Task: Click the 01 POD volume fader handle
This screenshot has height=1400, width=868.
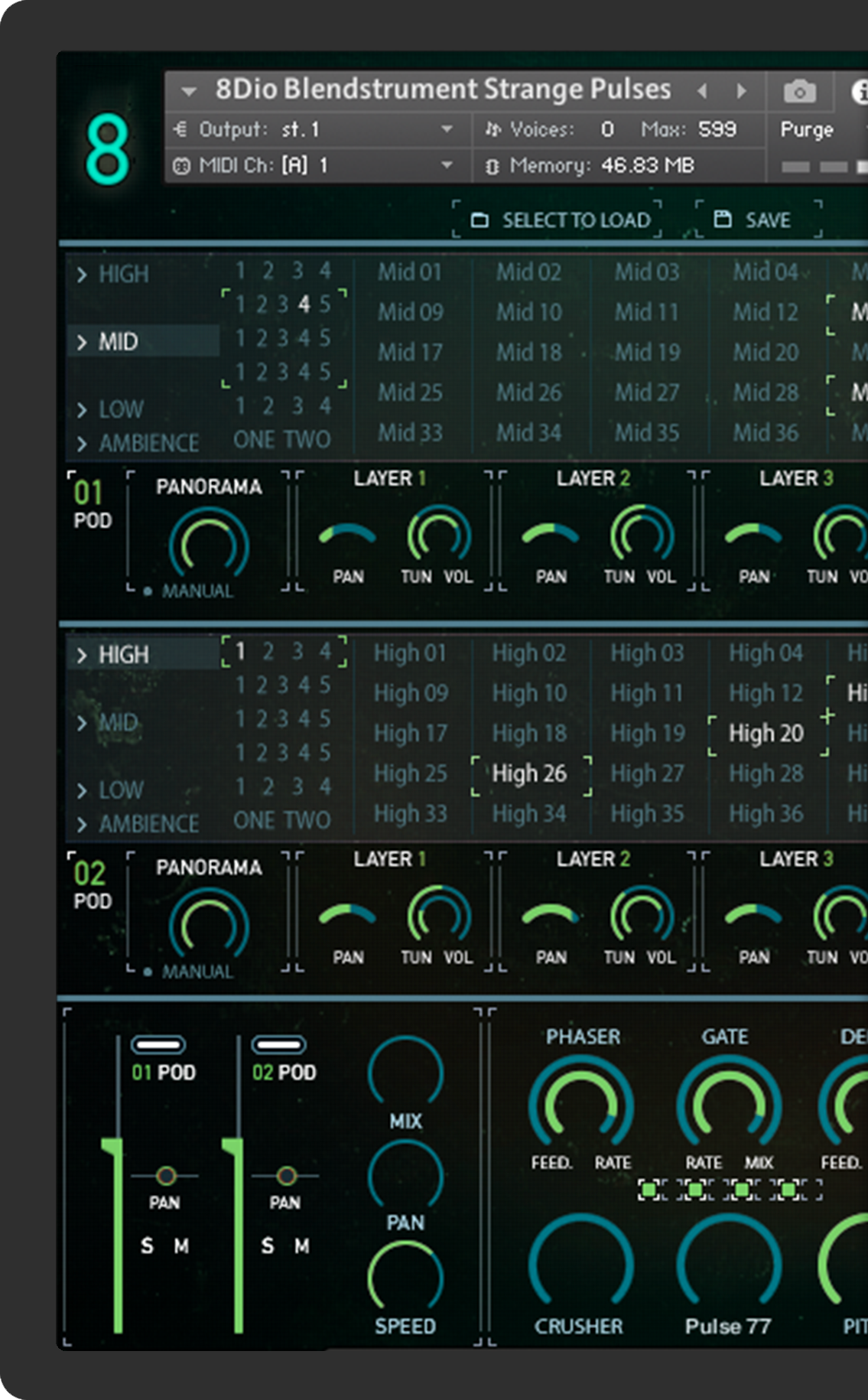Action: tap(113, 1146)
